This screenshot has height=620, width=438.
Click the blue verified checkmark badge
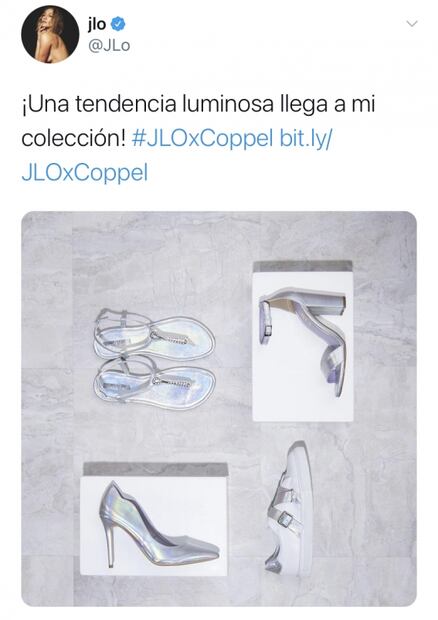click(118, 25)
